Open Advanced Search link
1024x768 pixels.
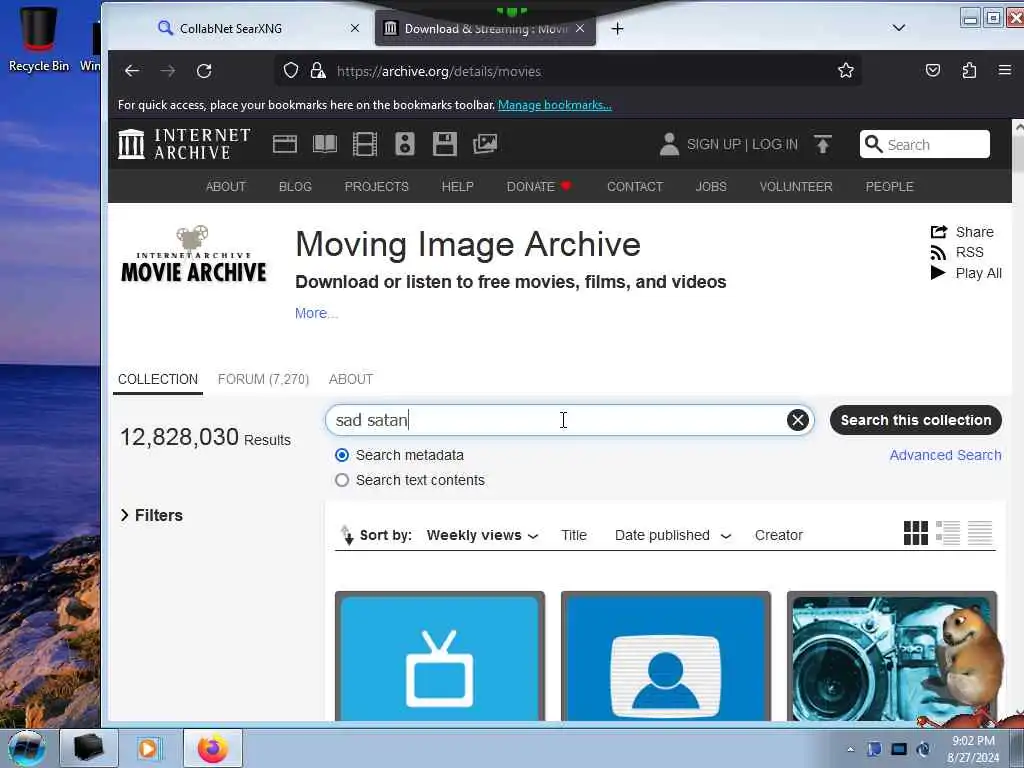point(945,455)
